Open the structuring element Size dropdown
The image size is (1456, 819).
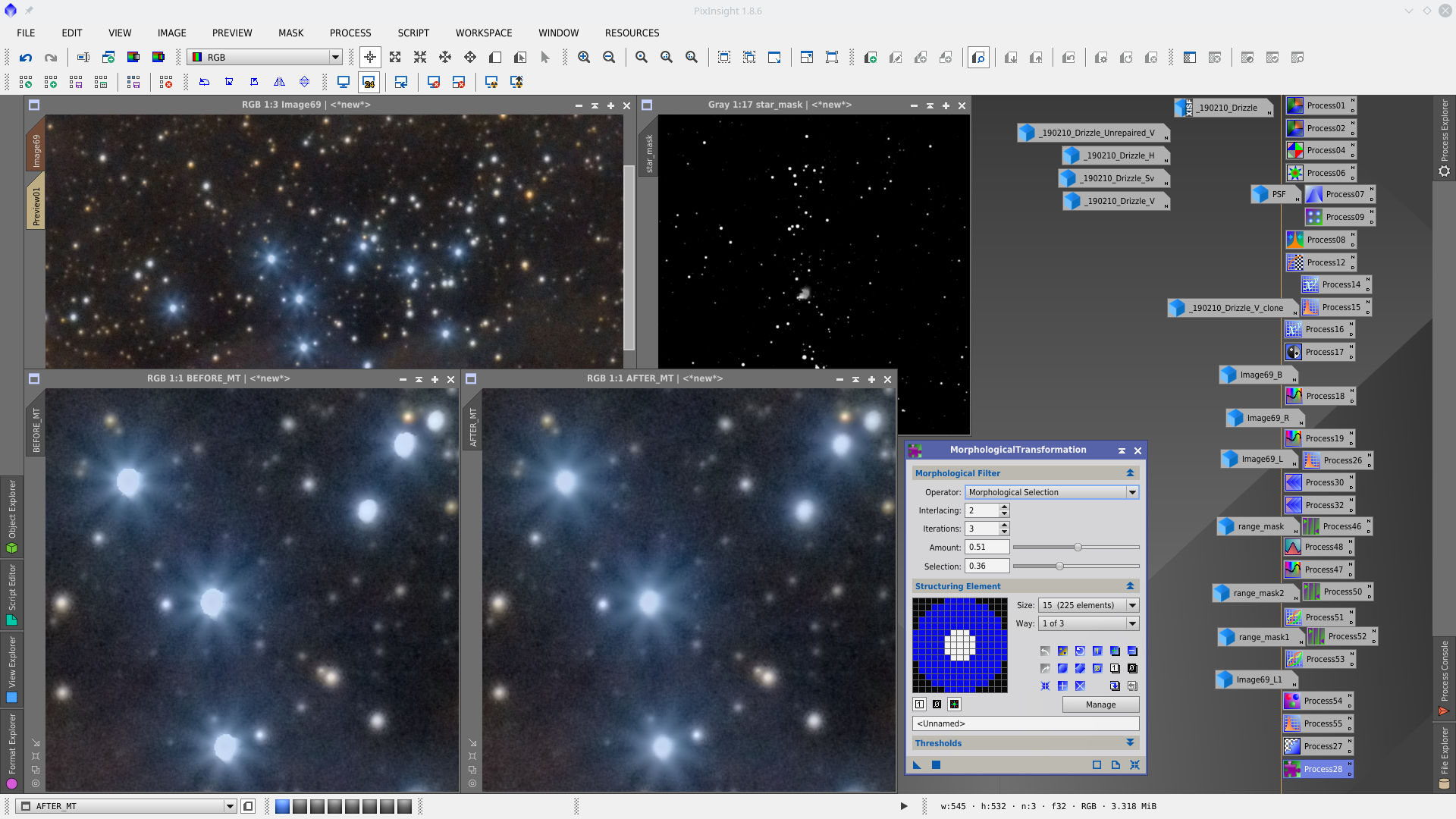coord(1087,605)
